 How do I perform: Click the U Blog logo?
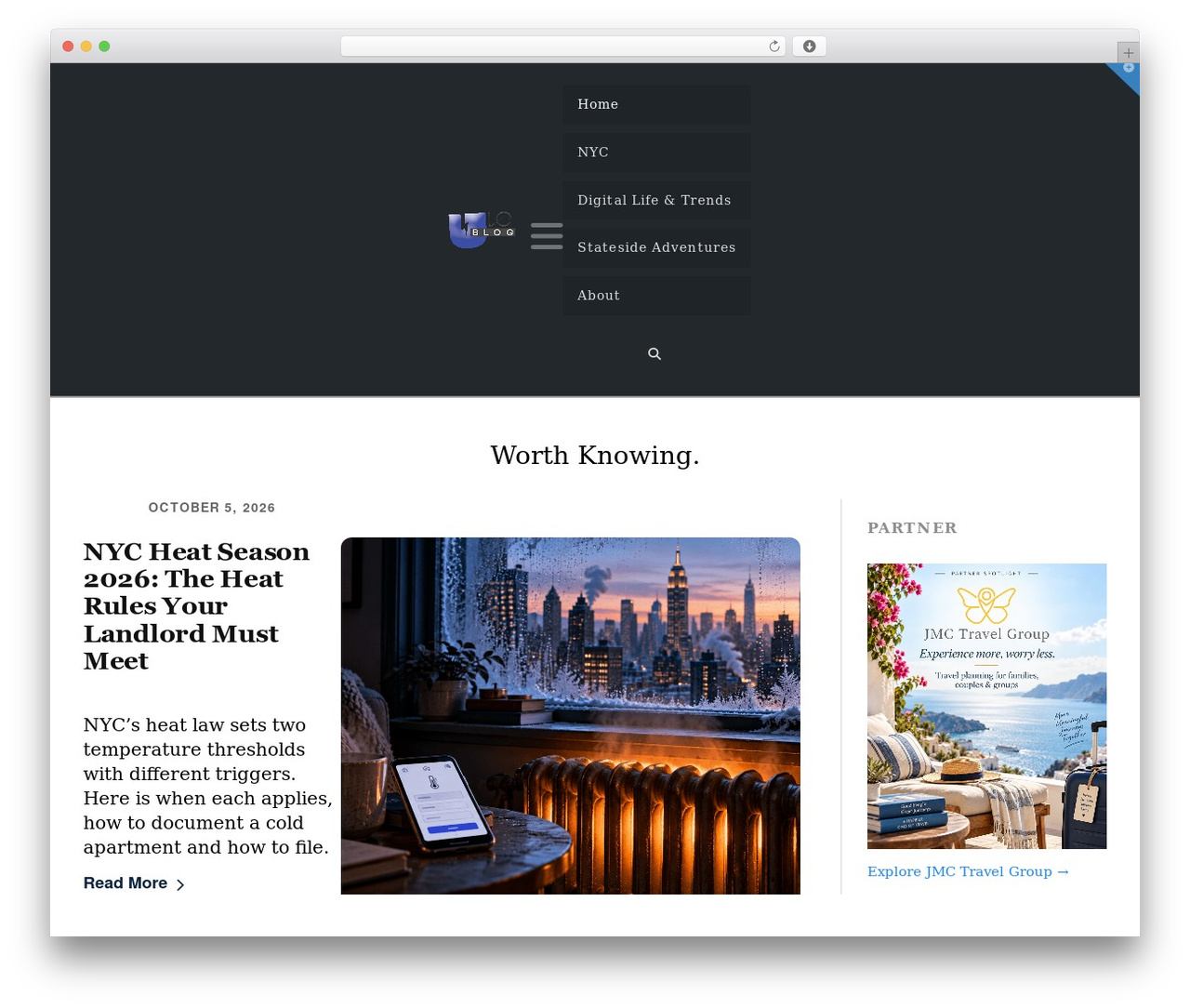click(x=482, y=230)
